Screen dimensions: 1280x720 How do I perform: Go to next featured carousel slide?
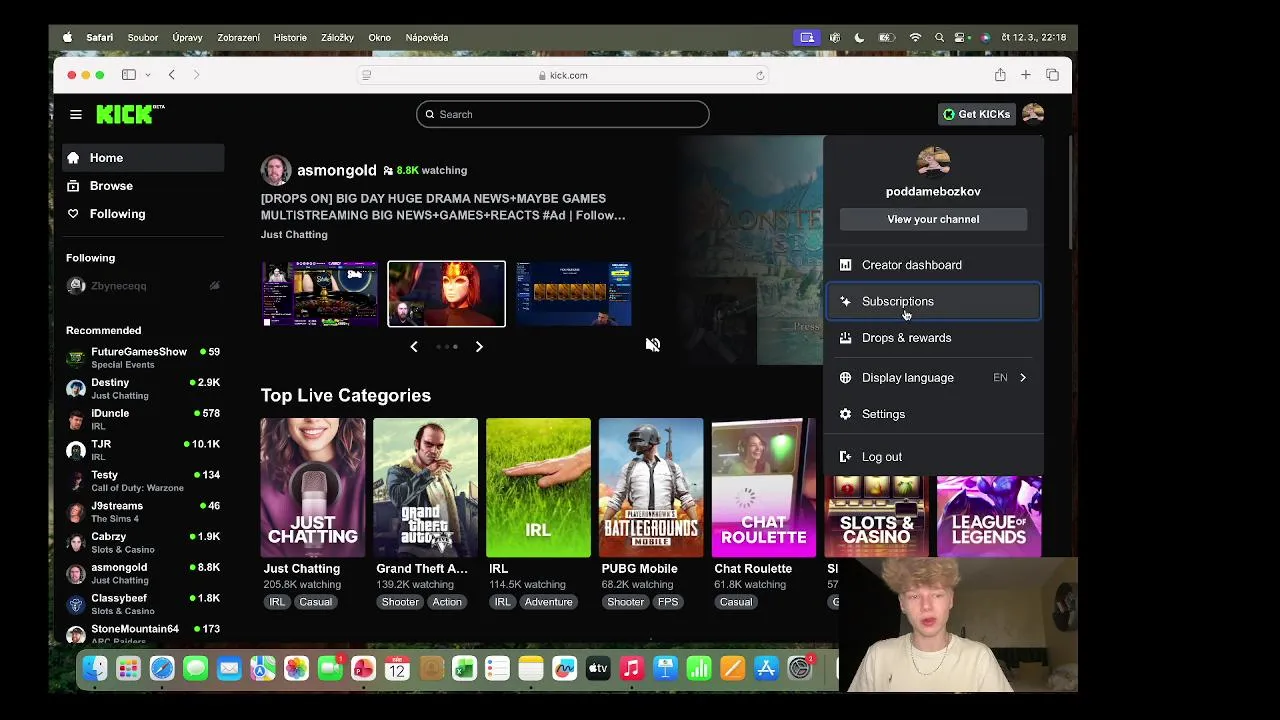[x=479, y=347]
